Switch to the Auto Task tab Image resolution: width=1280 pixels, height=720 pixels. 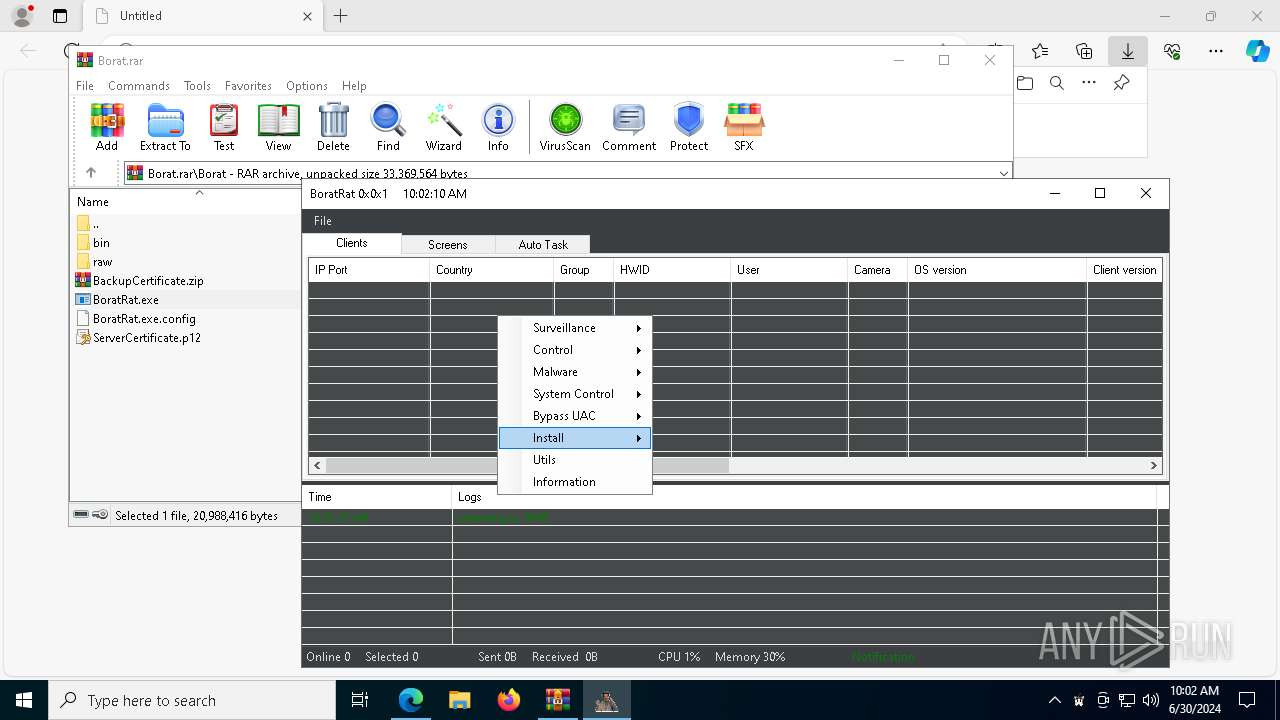tap(543, 244)
